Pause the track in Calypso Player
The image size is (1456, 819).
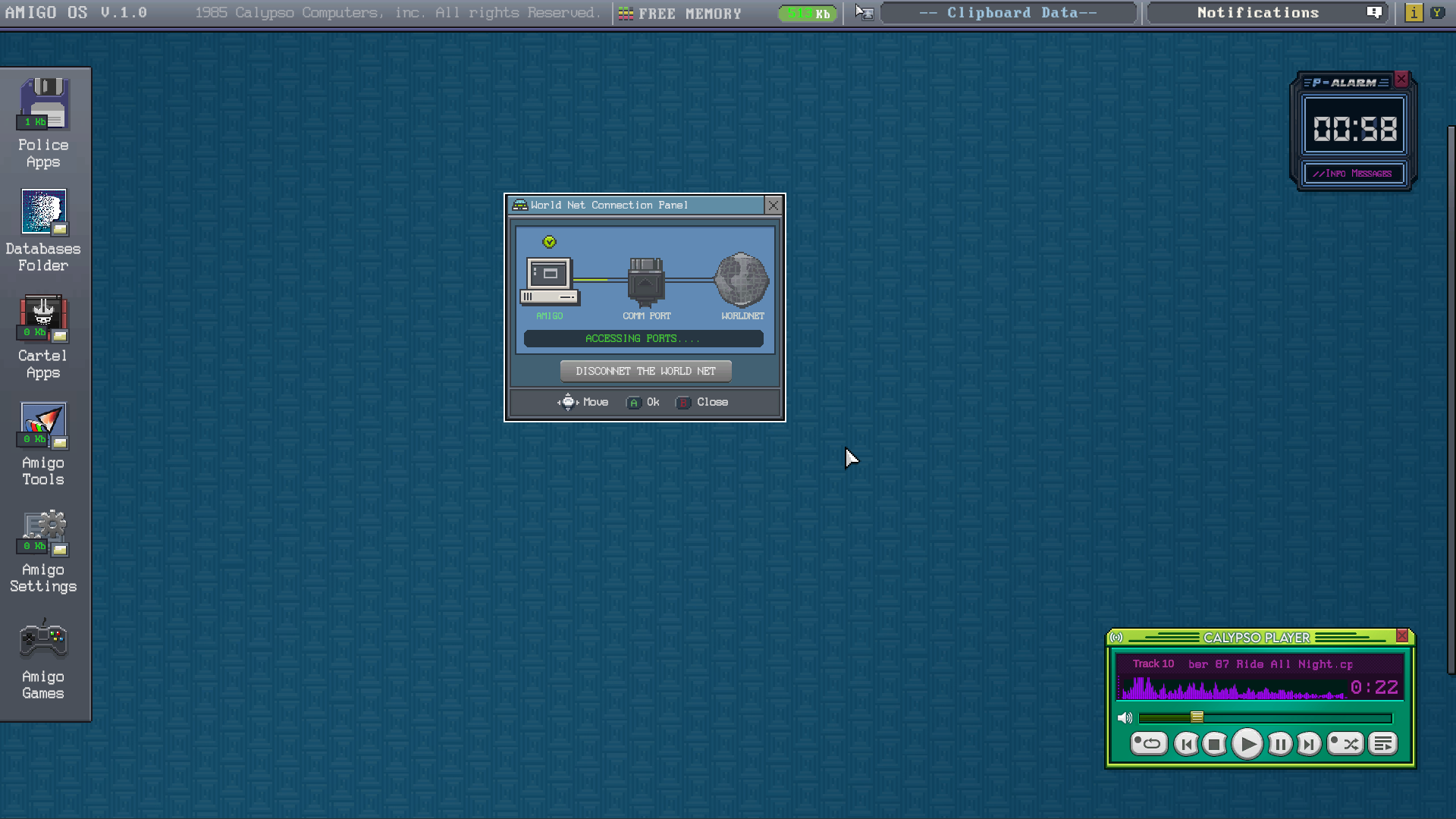pos(1280,744)
